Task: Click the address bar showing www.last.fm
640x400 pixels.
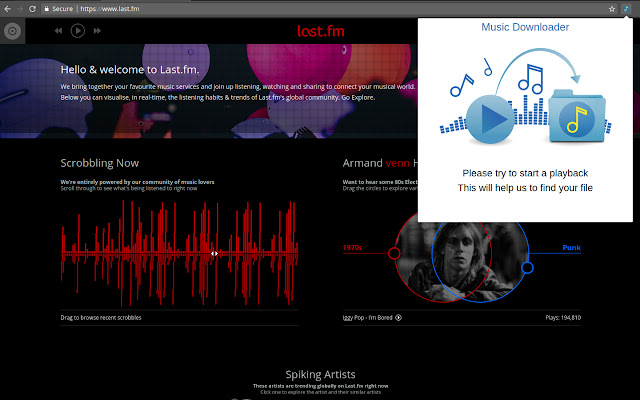Action: pyautogui.click(x=322, y=9)
